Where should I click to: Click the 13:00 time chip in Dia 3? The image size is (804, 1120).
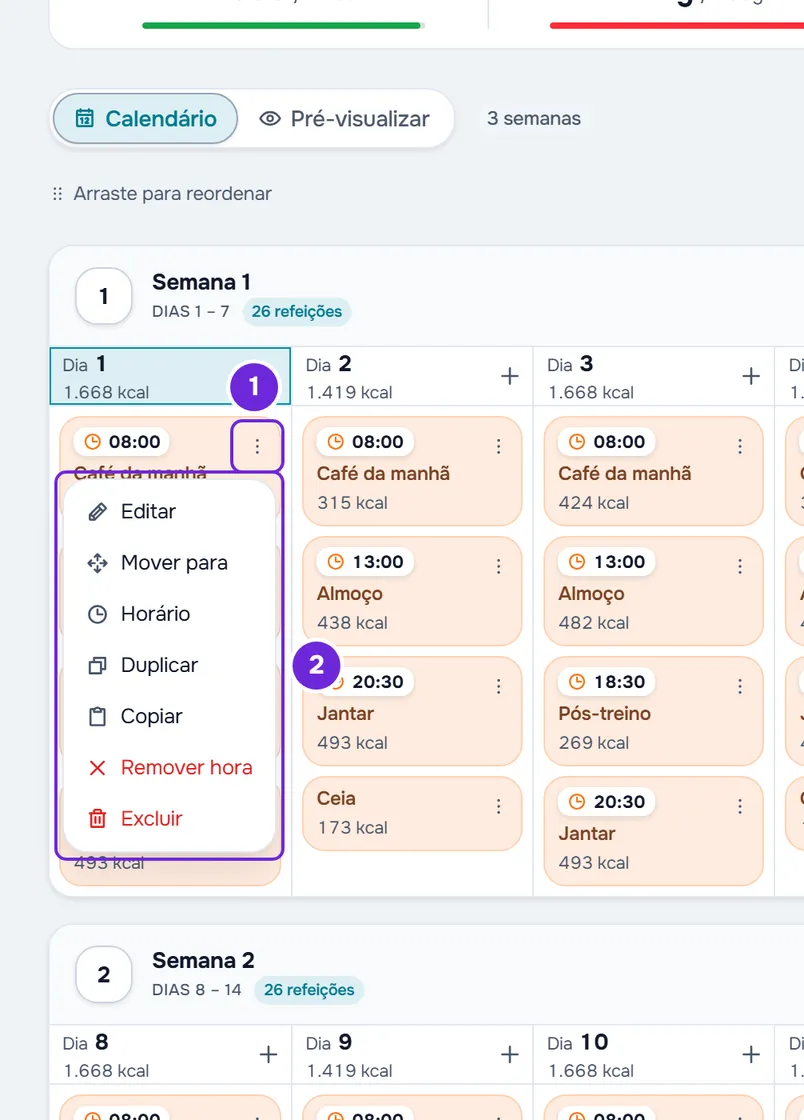point(606,561)
